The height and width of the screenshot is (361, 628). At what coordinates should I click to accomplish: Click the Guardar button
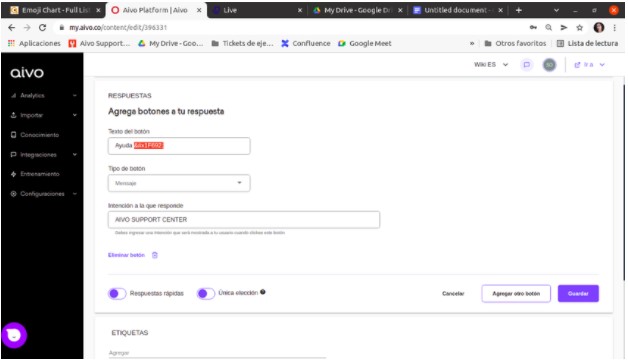point(578,294)
